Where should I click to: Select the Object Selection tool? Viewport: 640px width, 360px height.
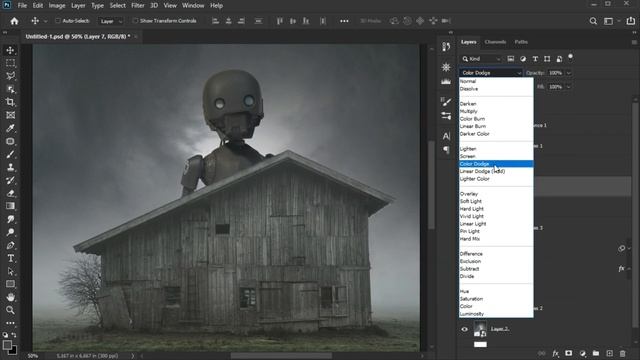click(10, 89)
